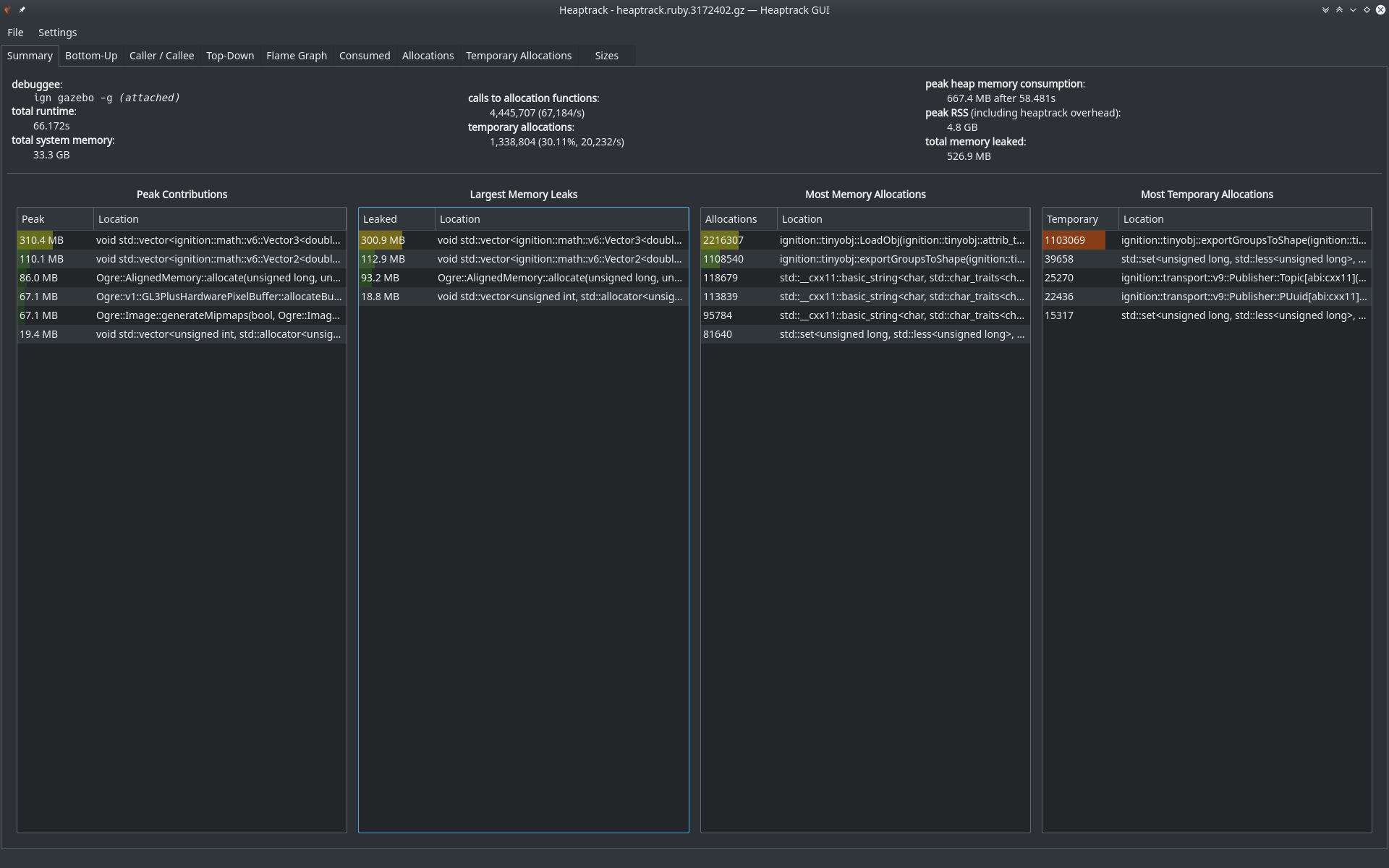
Task: Open the File menu
Action: pyautogui.click(x=16, y=32)
